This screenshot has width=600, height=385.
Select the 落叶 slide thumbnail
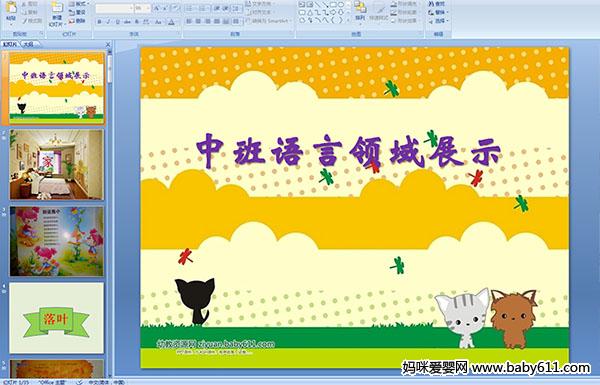pos(57,318)
